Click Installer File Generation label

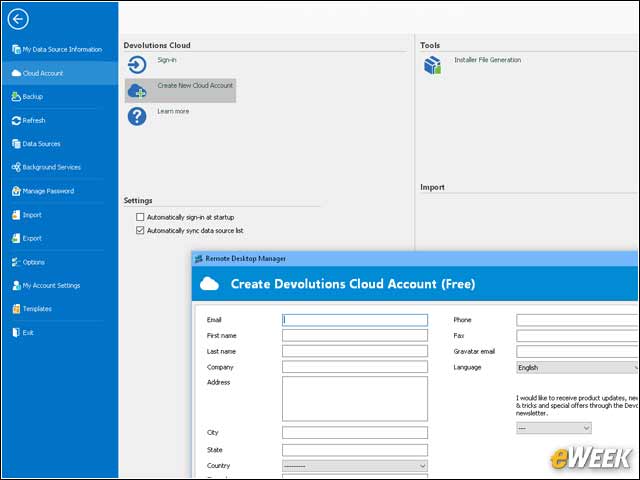pyautogui.click(x=488, y=60)
